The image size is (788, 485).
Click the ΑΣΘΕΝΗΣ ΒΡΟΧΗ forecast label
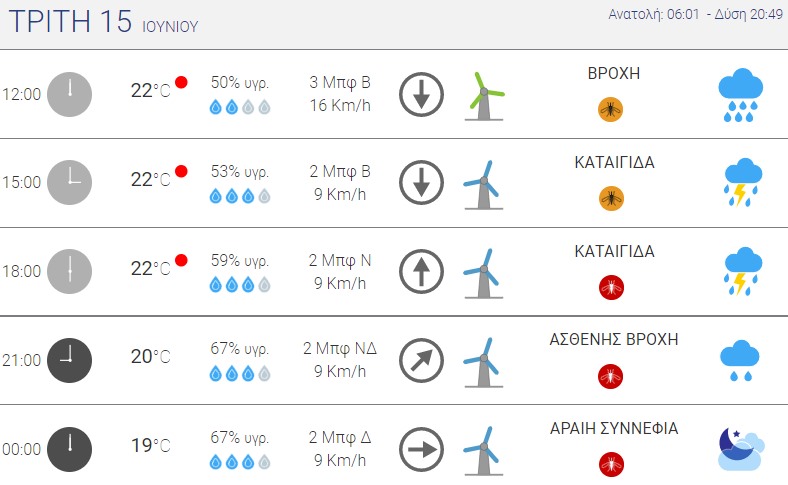tap(614, 340)
